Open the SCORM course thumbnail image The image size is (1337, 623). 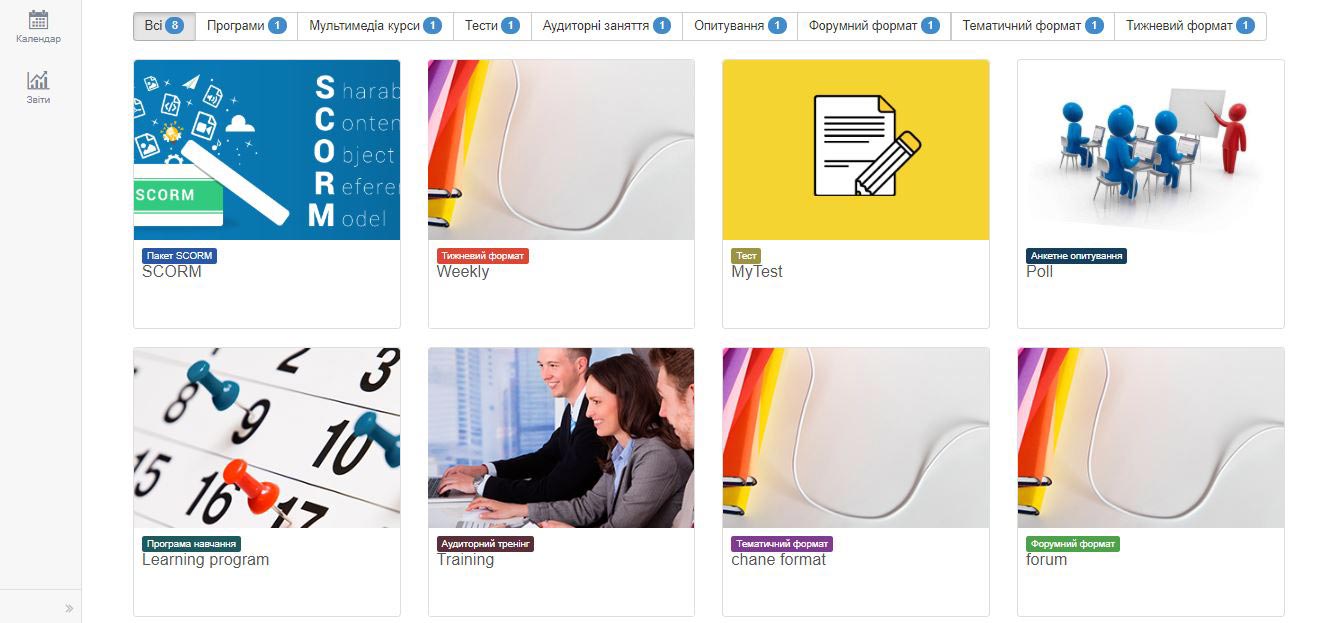tap(267, 150)
